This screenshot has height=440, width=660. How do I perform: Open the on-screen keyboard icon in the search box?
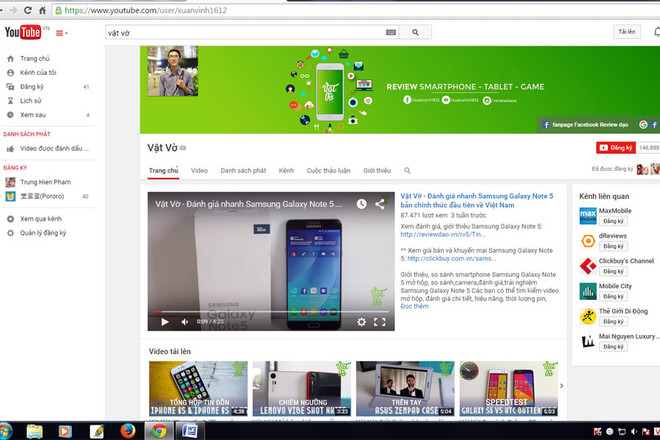[x=391, y=32]
